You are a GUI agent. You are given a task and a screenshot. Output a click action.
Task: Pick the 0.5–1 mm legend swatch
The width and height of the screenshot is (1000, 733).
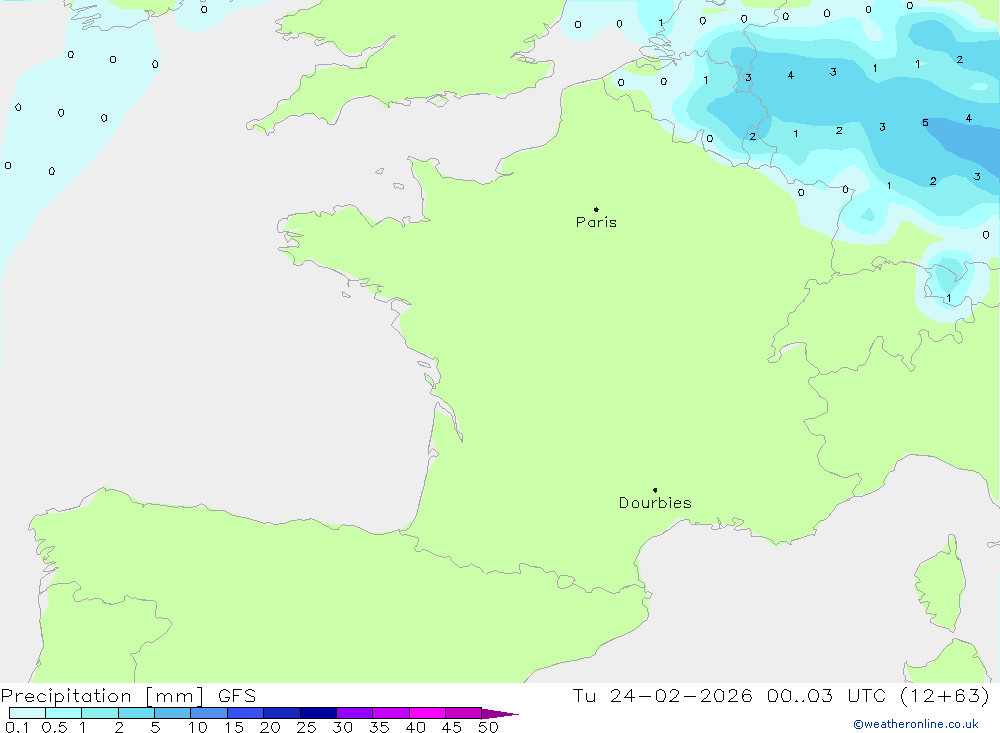pos(64,713)
